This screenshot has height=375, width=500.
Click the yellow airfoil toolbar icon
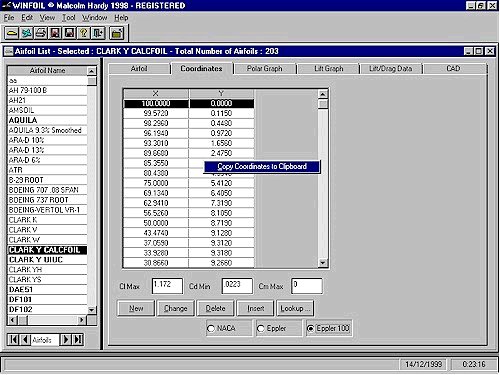(x=12, y=33)
